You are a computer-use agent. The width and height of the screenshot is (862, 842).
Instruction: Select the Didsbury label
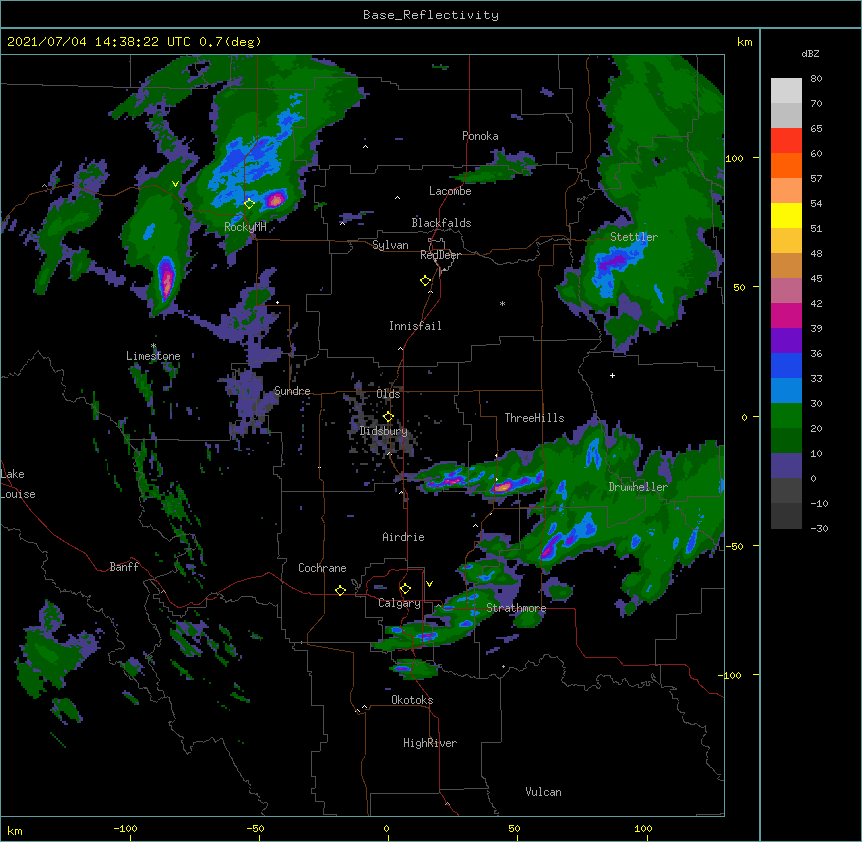[384, 431]
